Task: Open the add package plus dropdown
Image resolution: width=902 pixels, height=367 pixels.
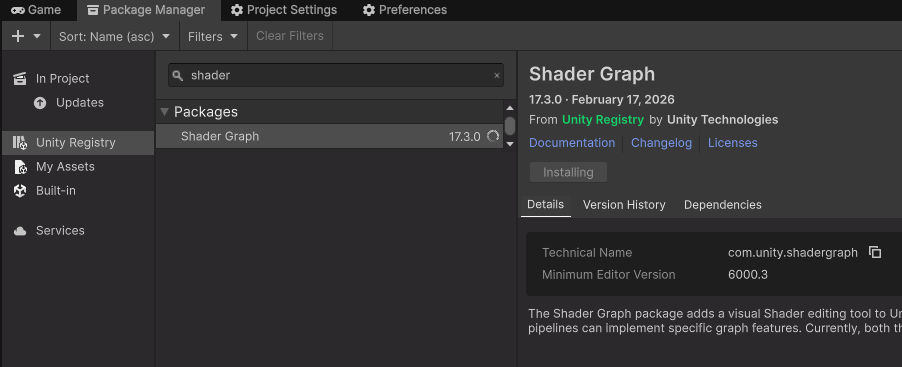Action: pos(26,36)
